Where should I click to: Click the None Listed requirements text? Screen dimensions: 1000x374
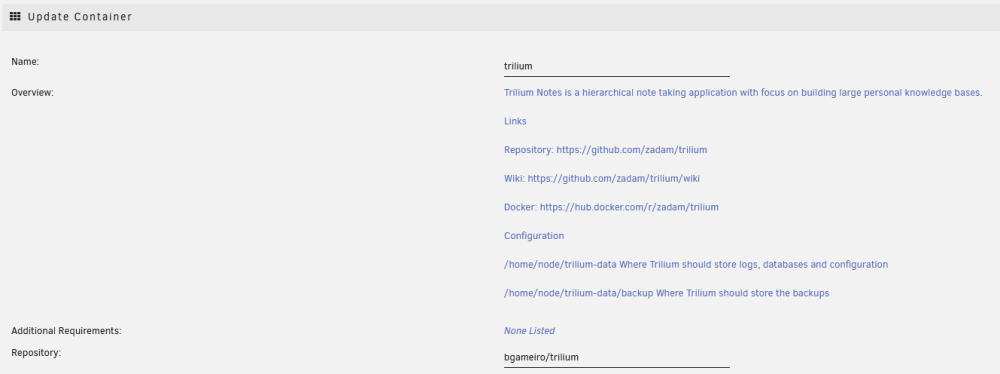pos(529,331)
